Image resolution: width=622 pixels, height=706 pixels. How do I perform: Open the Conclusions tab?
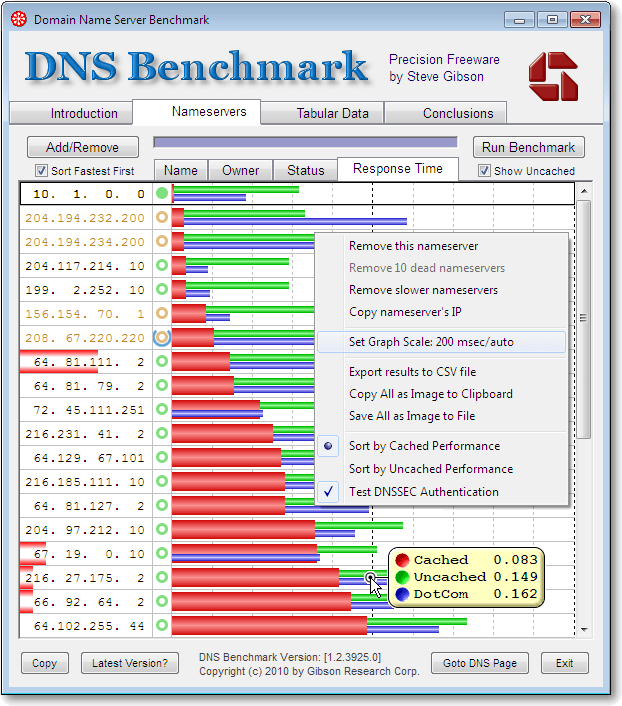coord(458,113)
